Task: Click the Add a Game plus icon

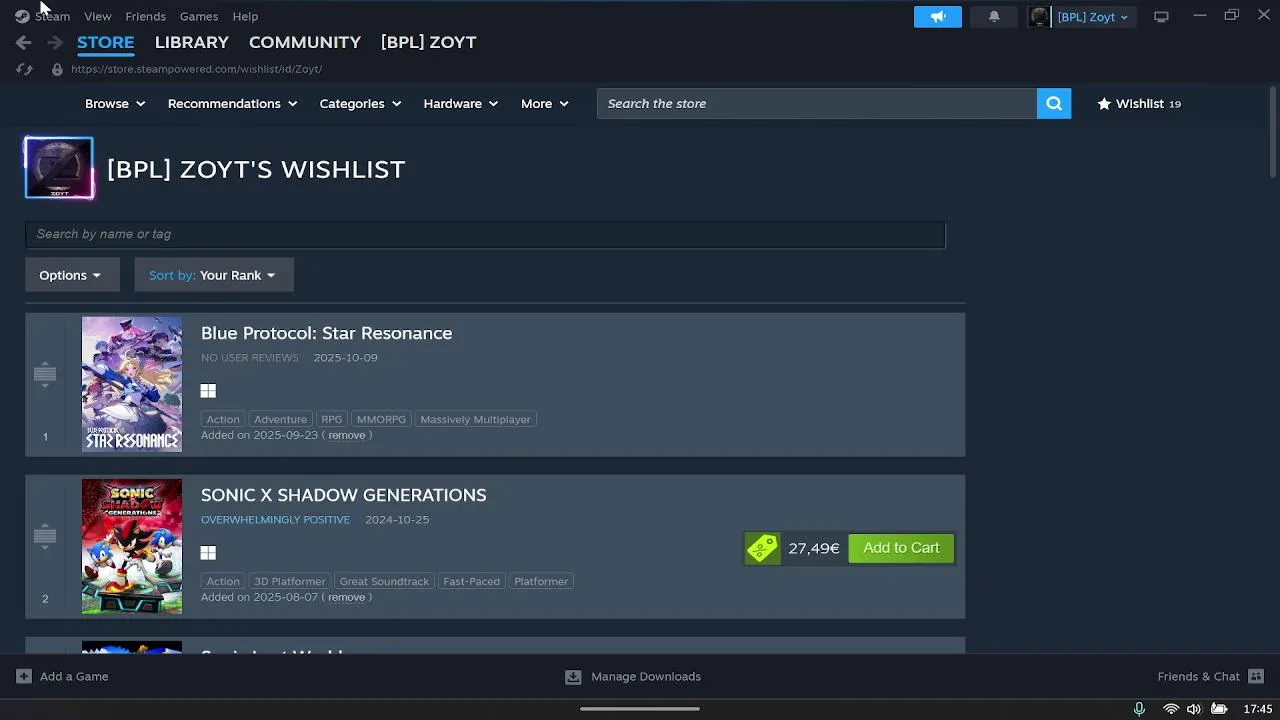Action: coord(24,677)
